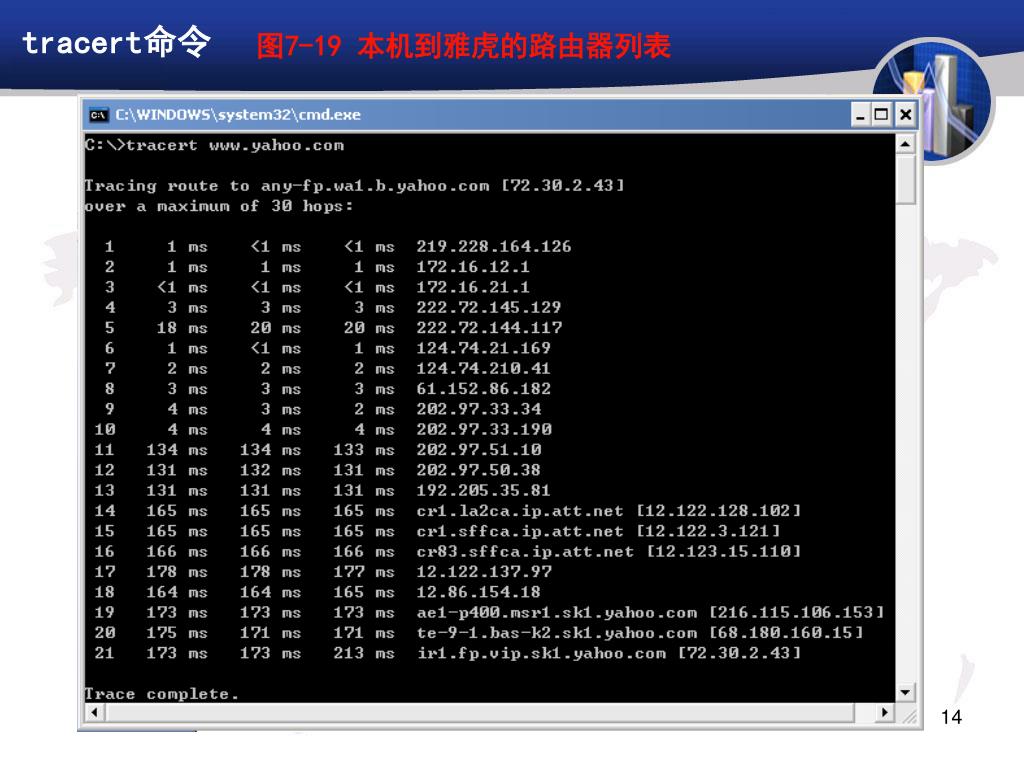Close the cmd.exe window
The image size is (1024, 768).
[x=905, y=115]
